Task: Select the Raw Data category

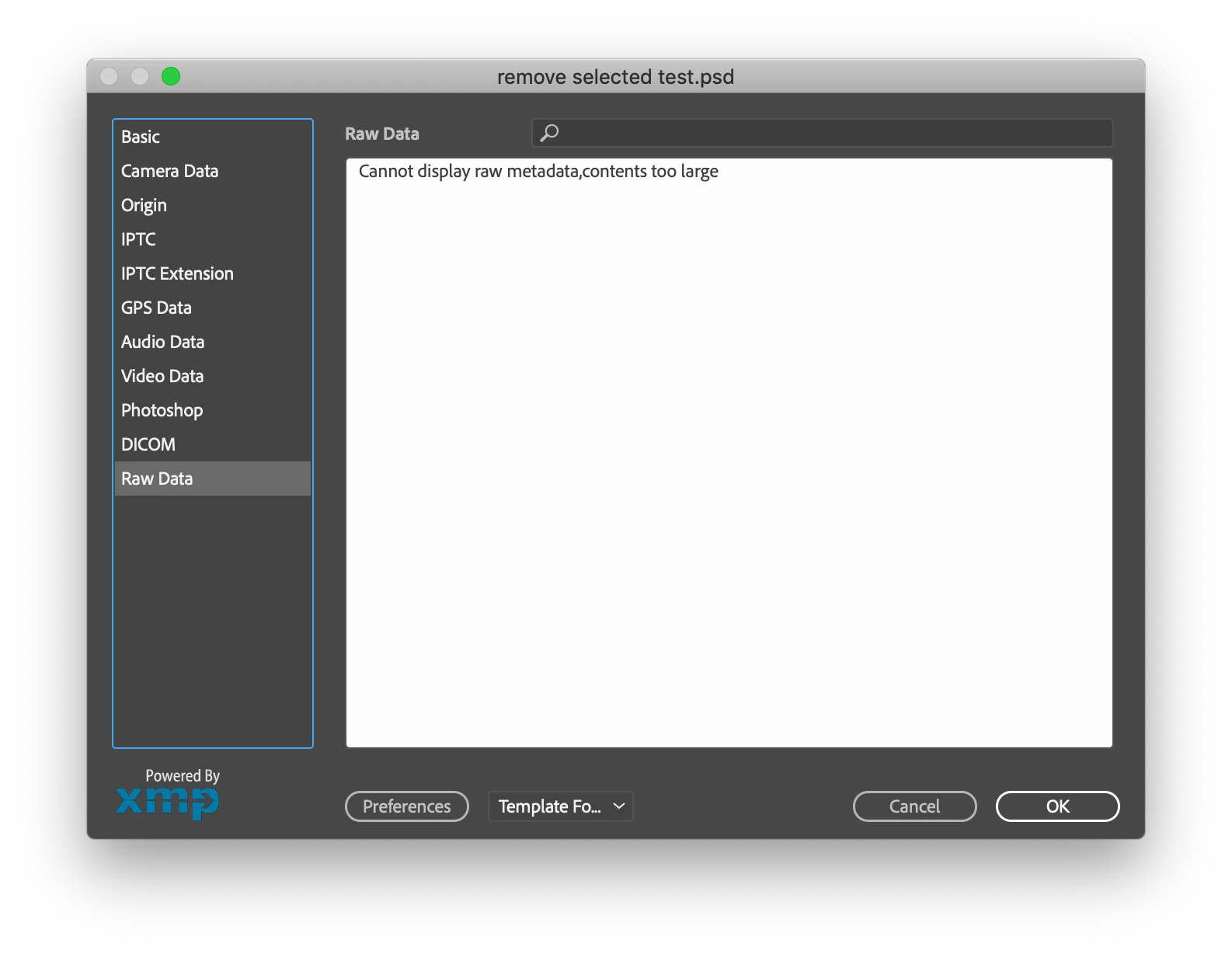Action: coord(212,479)
